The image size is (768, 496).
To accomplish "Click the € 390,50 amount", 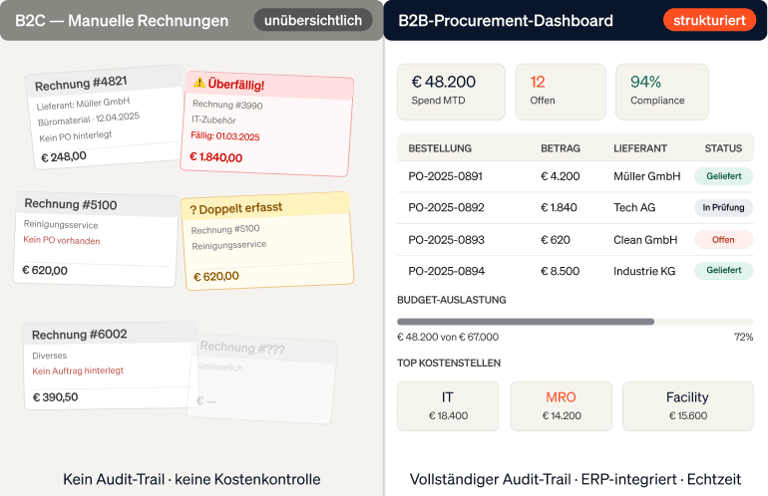I will (55, 397).
